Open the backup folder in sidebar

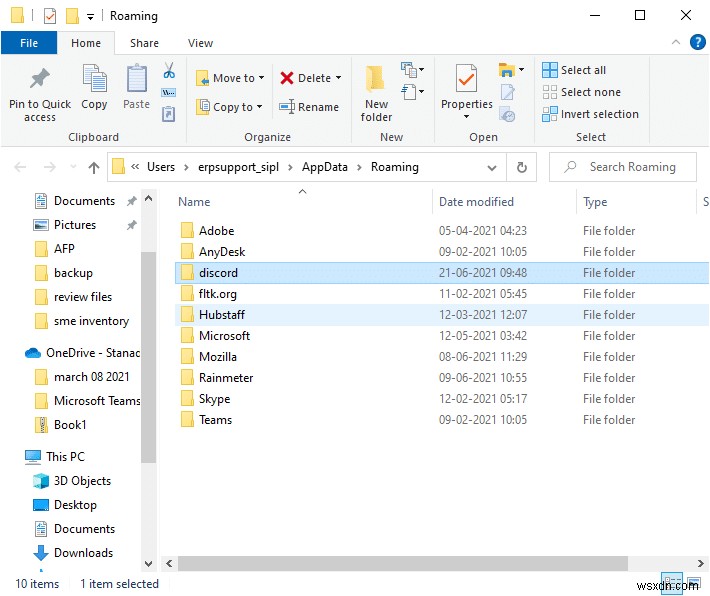point(73,273)
